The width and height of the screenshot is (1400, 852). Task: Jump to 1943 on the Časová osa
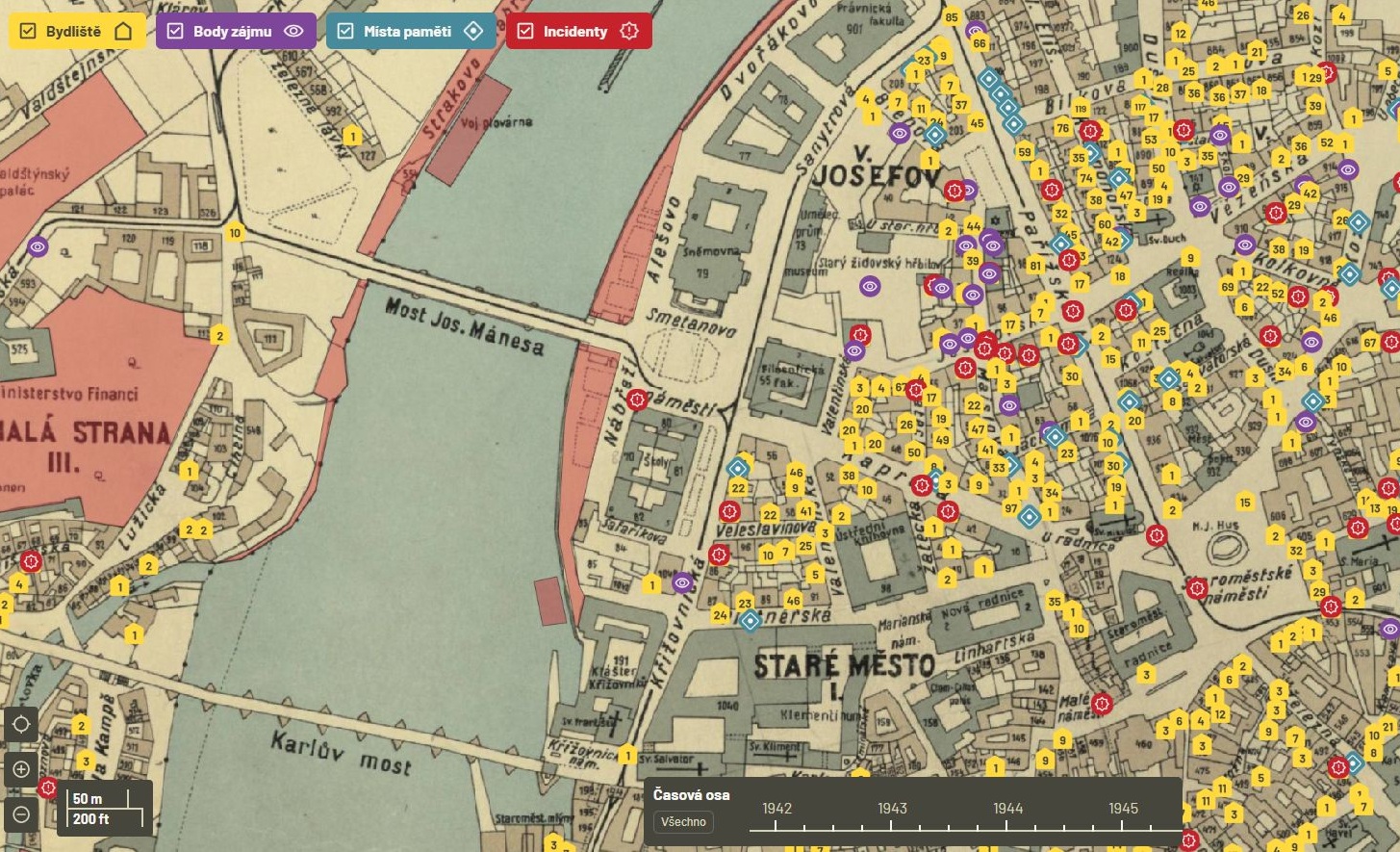[x=892, y=825]
